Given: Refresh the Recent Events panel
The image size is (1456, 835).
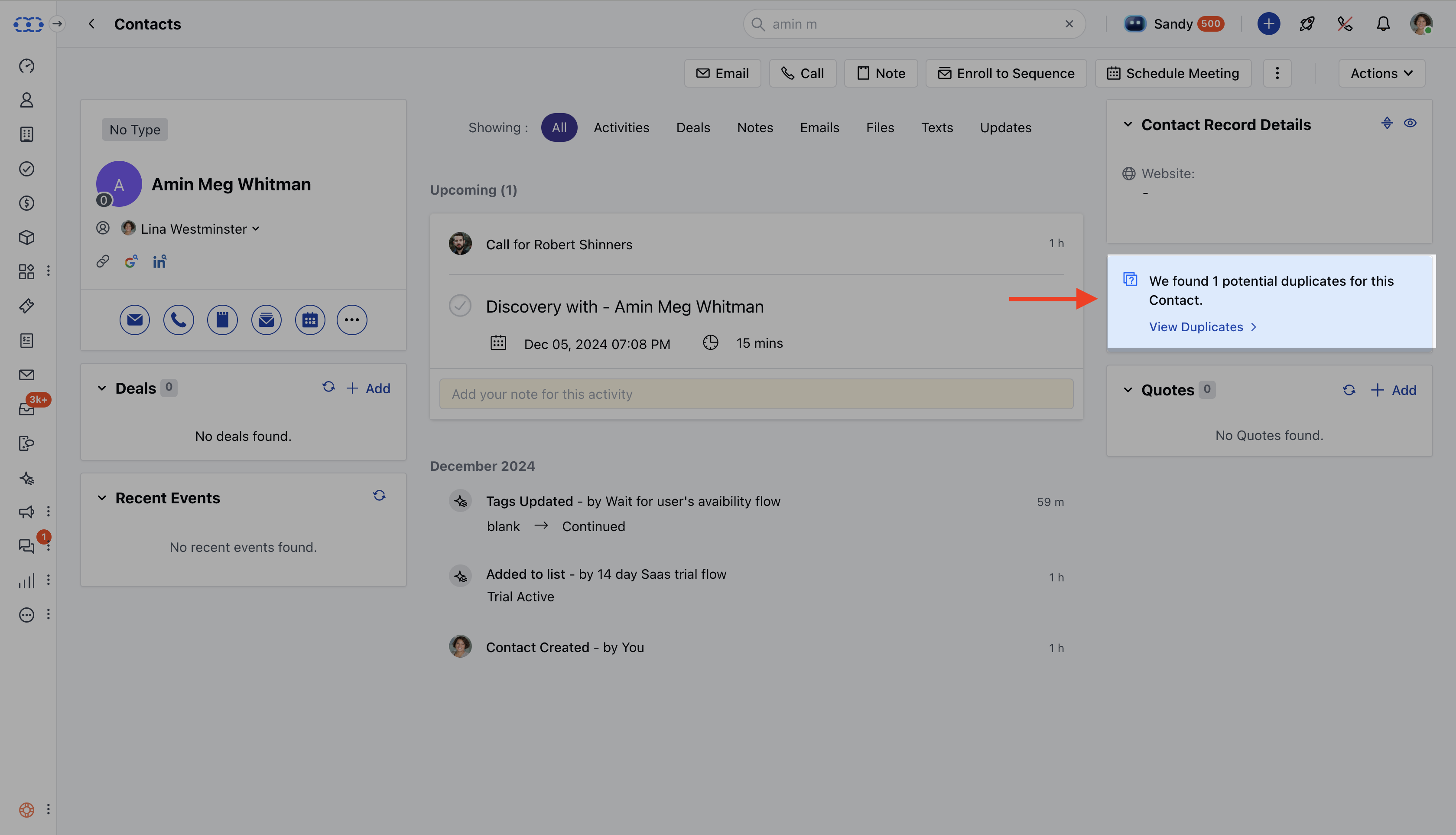Looking at the screenshot, I should coord(379,496).
